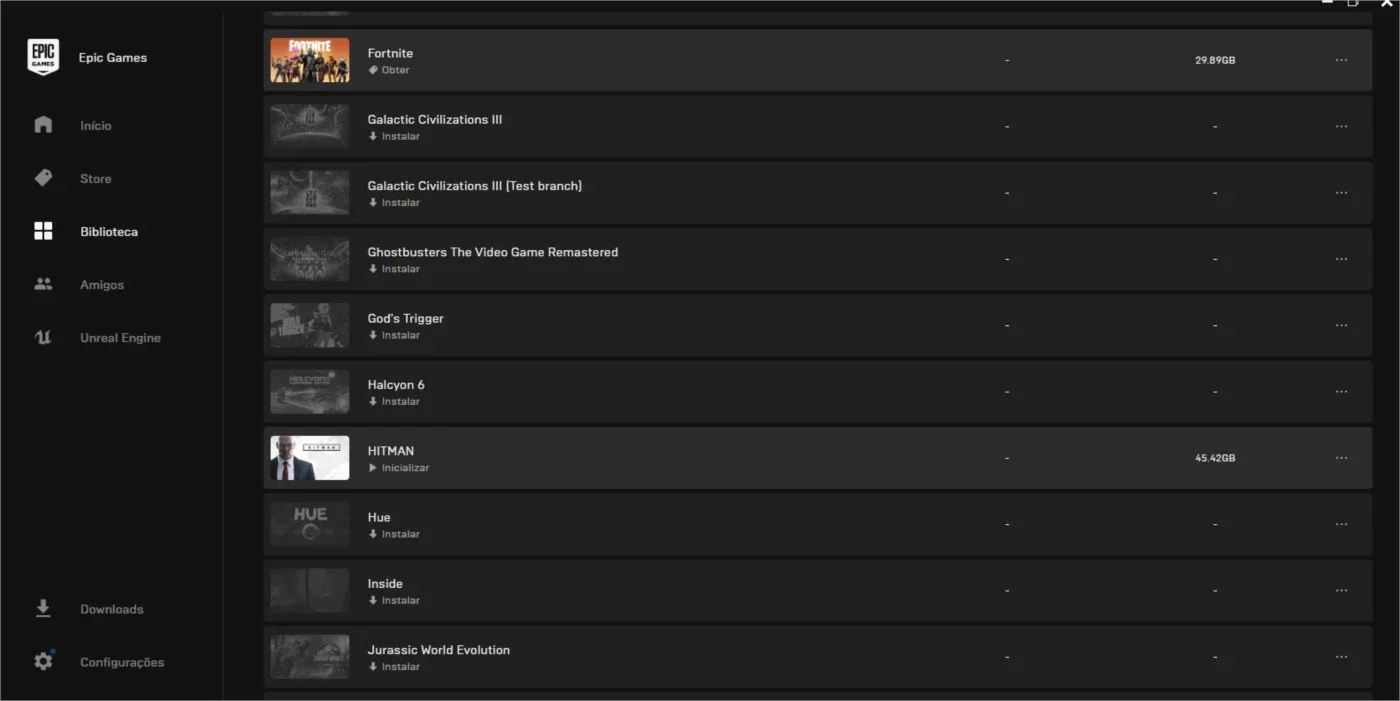Screen dimensions: 1400x701
Task: Open the Configurações gear icon
Action: [x=43, y=661]
